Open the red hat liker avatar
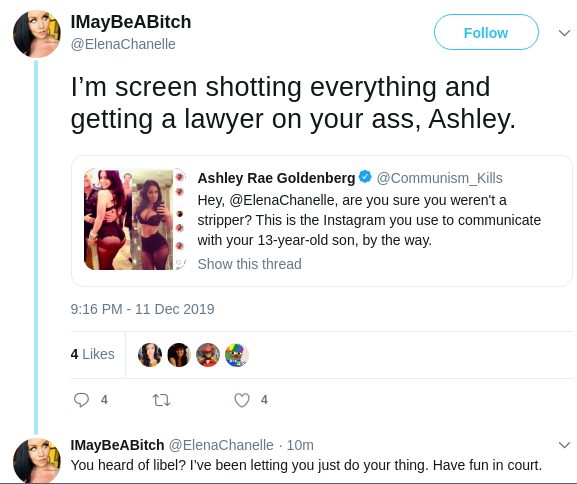The width and height of the screenshot is (577, 484). pos(208,355)
